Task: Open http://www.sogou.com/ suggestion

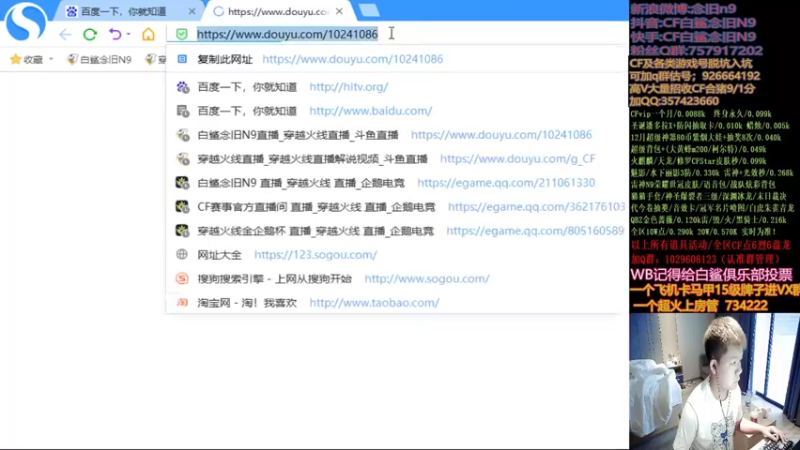Action: pyautogui.click(x=427, y=279)
